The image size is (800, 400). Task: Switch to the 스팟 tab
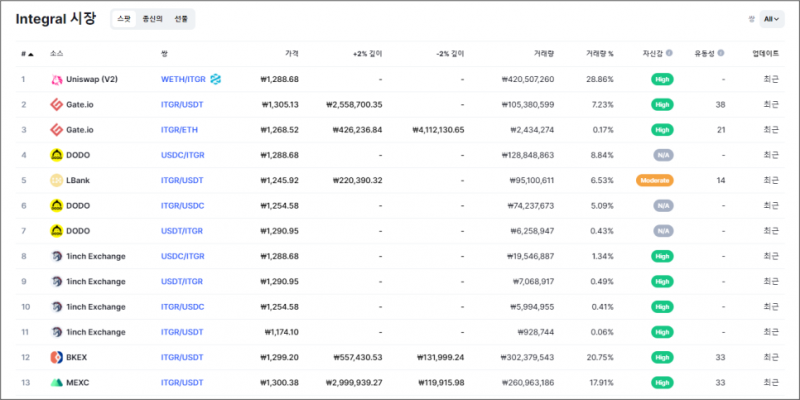123,18
